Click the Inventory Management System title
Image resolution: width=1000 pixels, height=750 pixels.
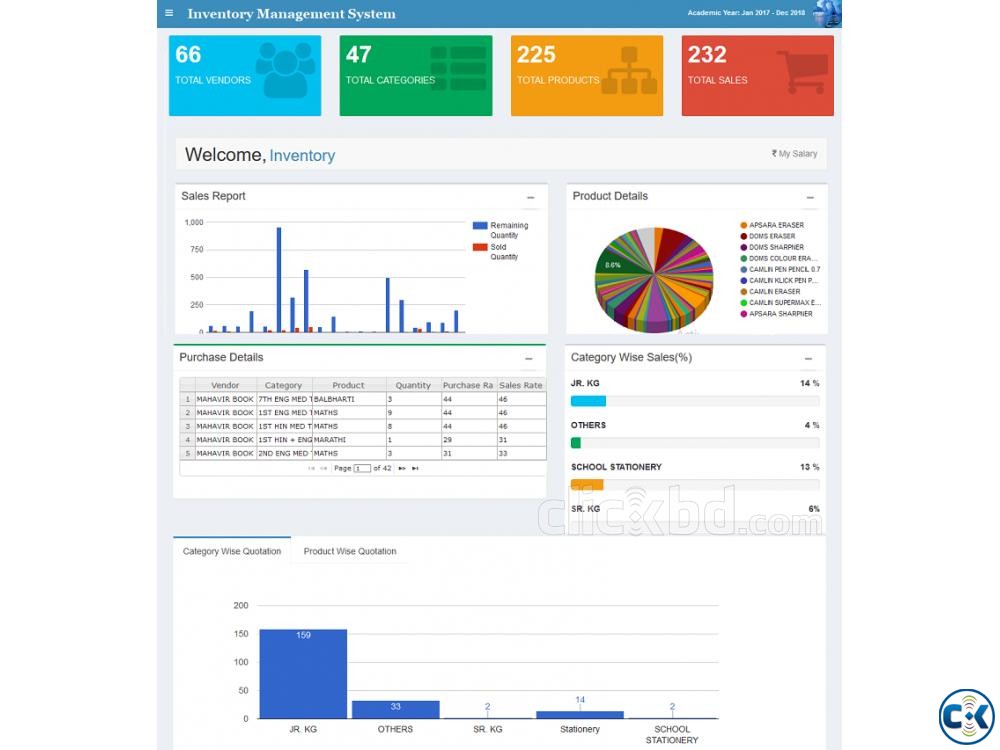tap(291, 13)
